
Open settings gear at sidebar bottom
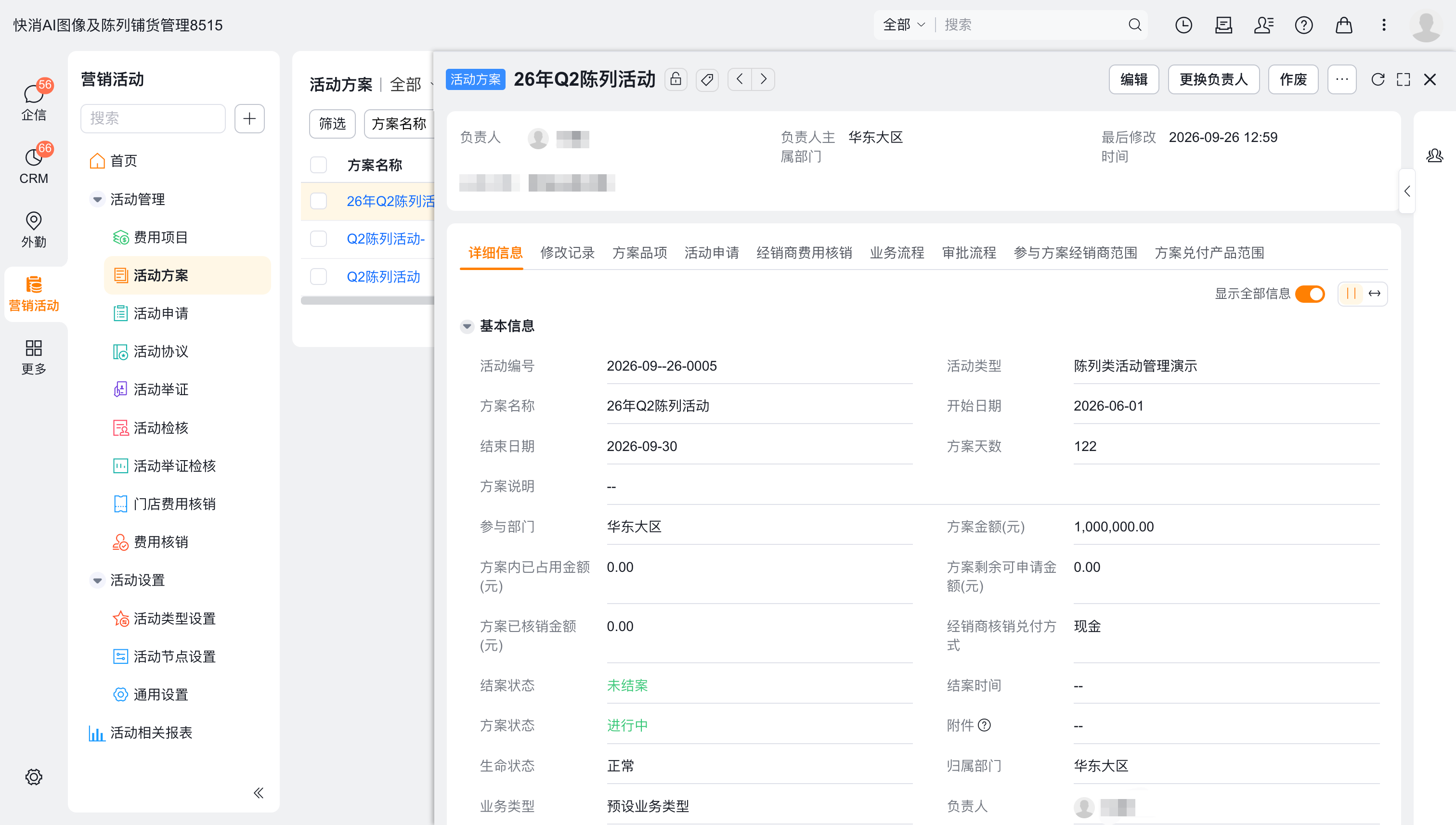pos(33,776)
